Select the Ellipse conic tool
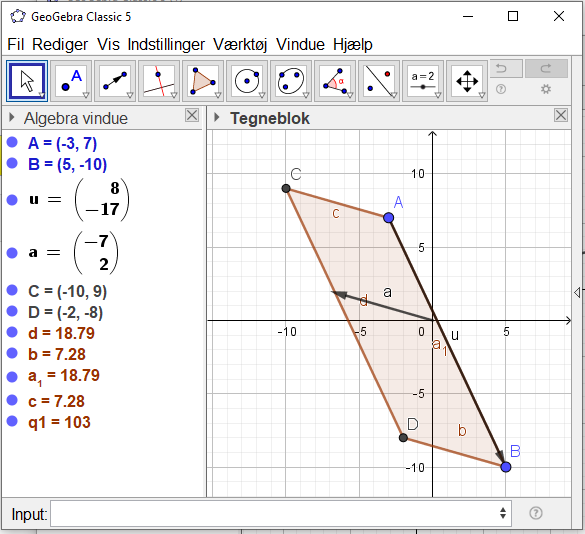 click(291, 81)
